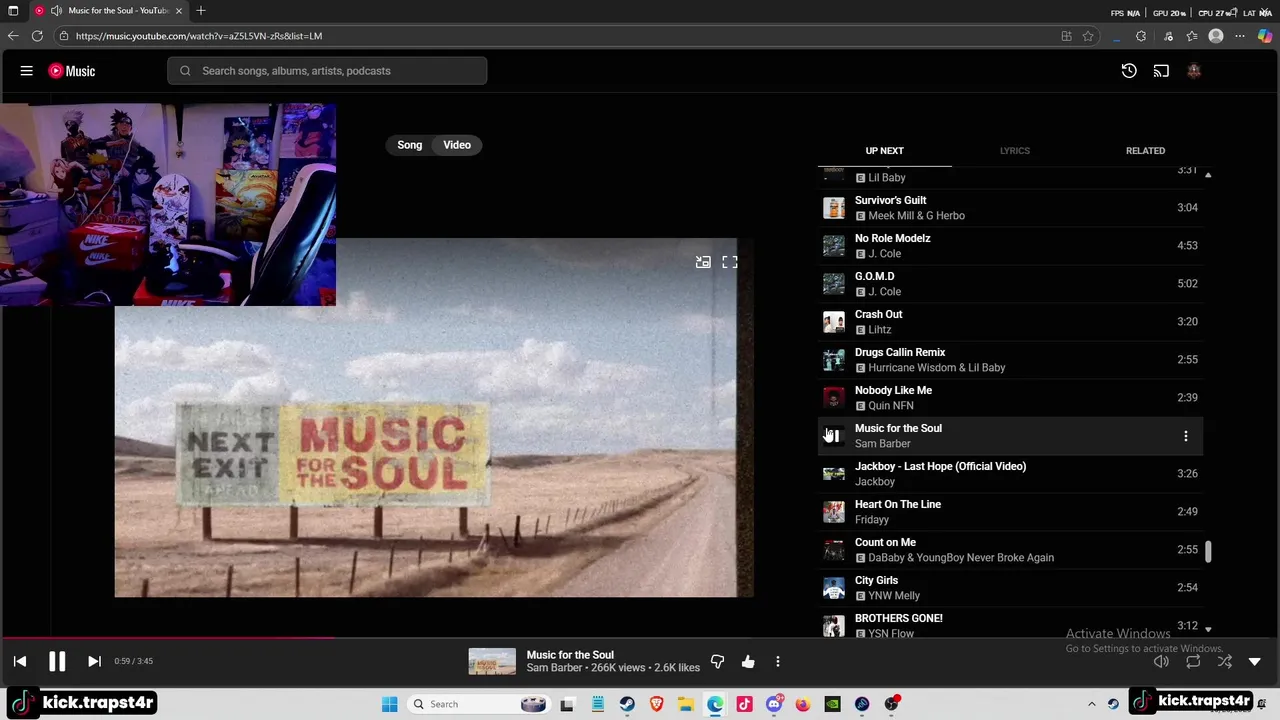The width and height of the screenshot is (1280, 720).
Task: Toggle repeat mode
Action: (1193, 661)
